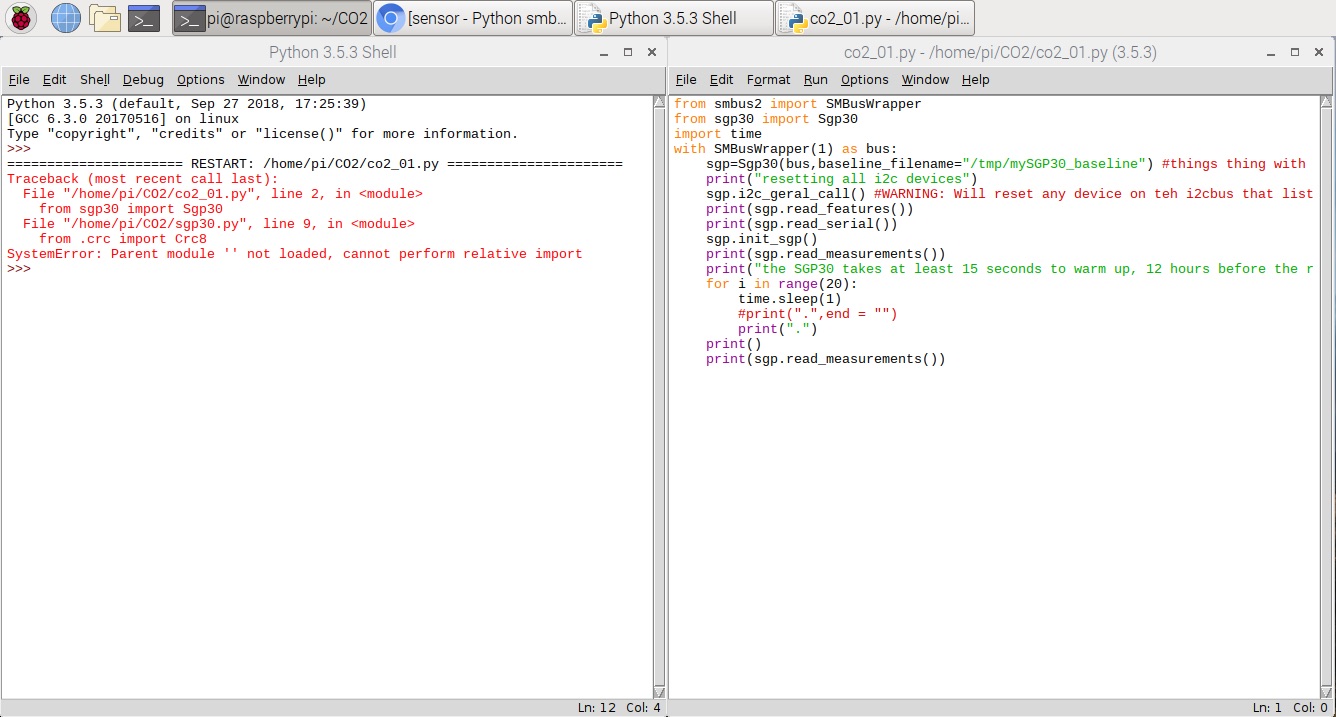This screenshot has width=1336, height=717.
Task: Click 'from smbus2 import SMBusWrapper' code line
Action: click(x=798, y=104)
